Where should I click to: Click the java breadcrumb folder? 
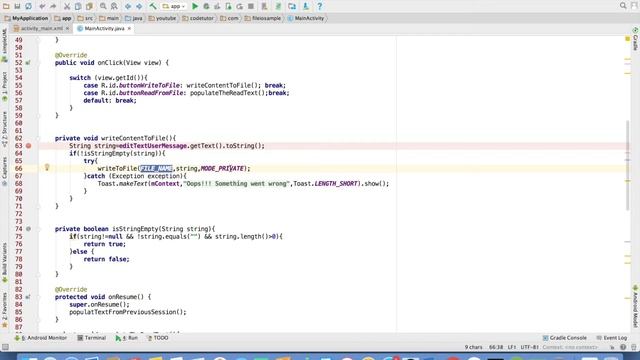[x=134, y=18]
